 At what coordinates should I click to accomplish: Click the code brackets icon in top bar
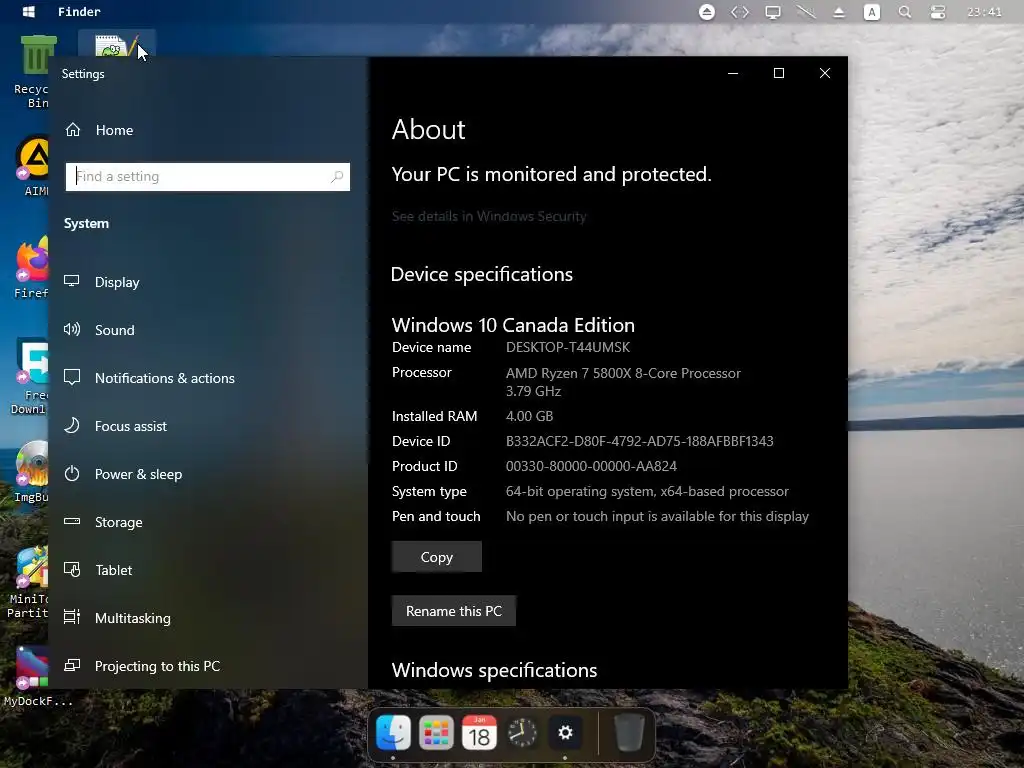tap(739, 12)
